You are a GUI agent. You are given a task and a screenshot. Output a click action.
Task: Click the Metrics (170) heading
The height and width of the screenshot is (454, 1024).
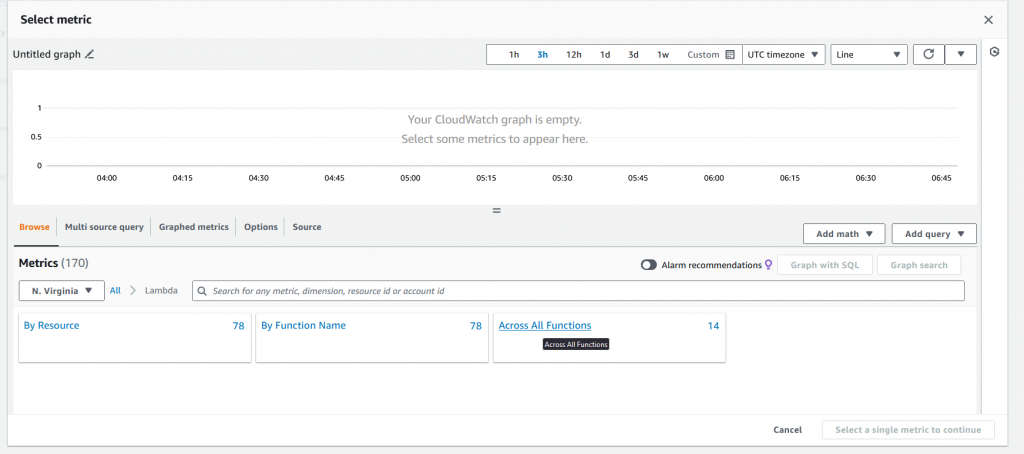pos(54,263)
